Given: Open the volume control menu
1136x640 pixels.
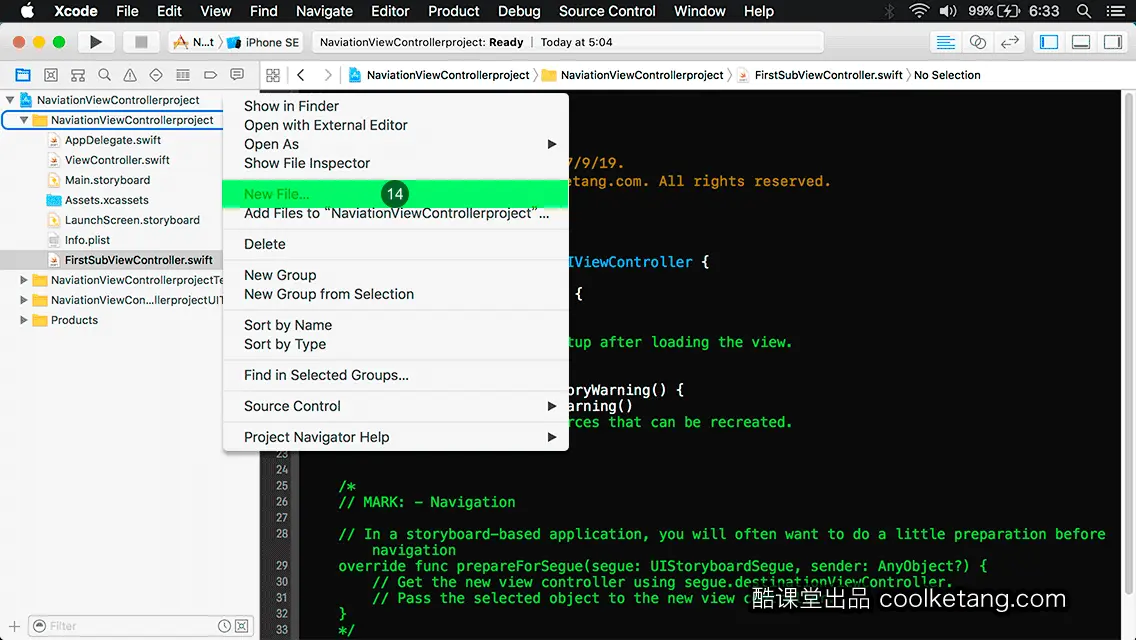Looking at the screenshot, I should [x=948, y=11].
